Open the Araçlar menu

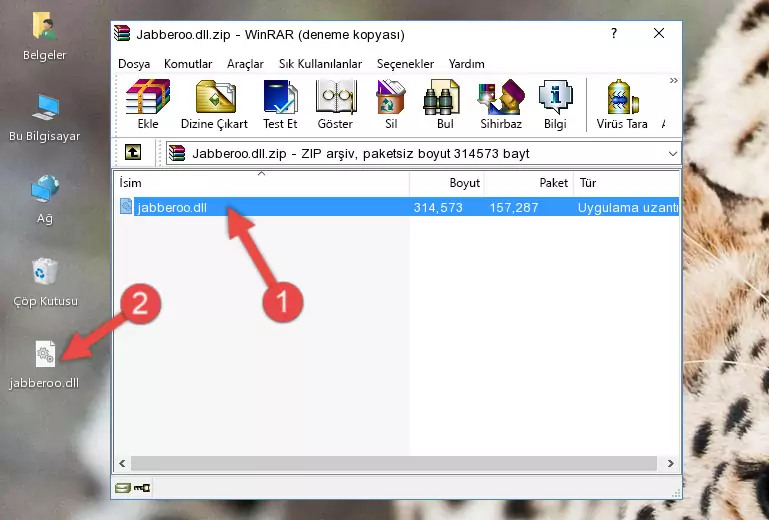pos(245,64)
